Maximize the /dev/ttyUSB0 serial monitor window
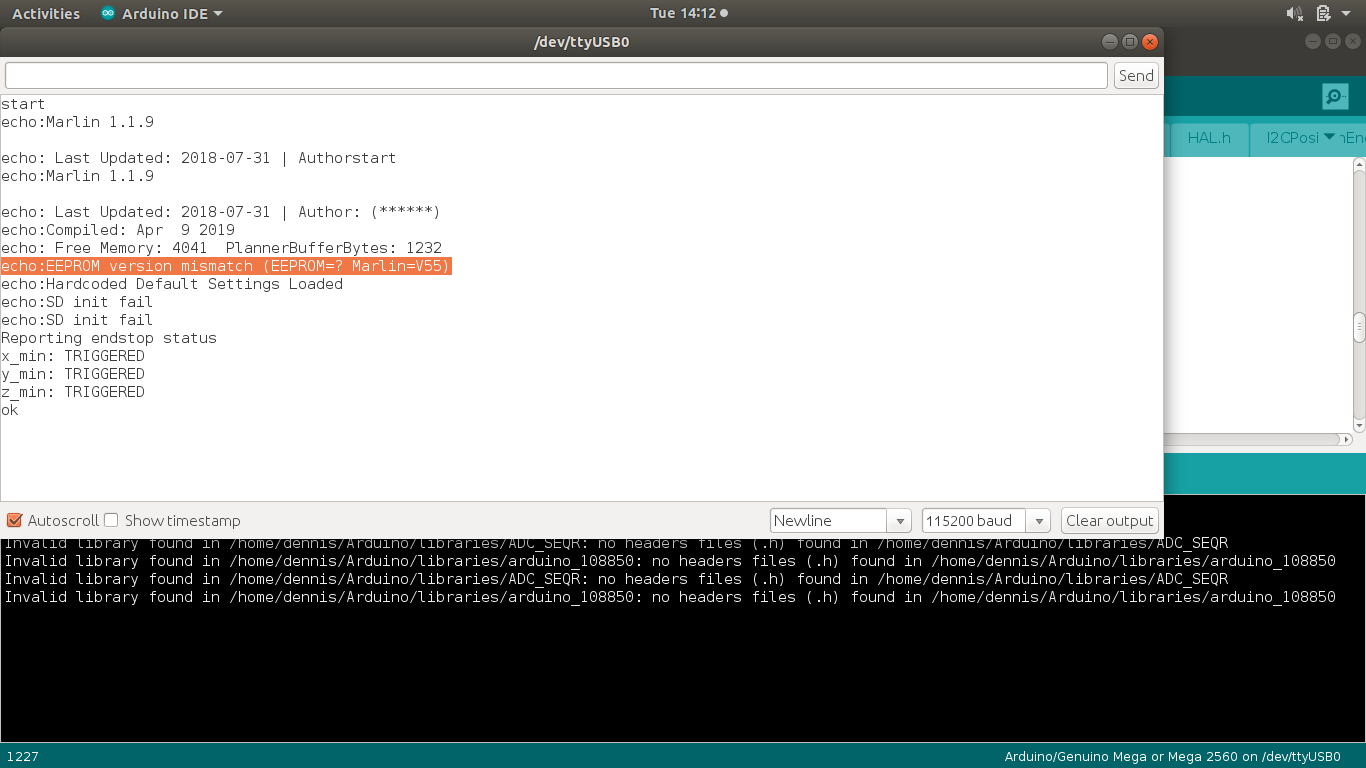The image size is (1366, 768). pyautogui.click(x=1130, y=42)
